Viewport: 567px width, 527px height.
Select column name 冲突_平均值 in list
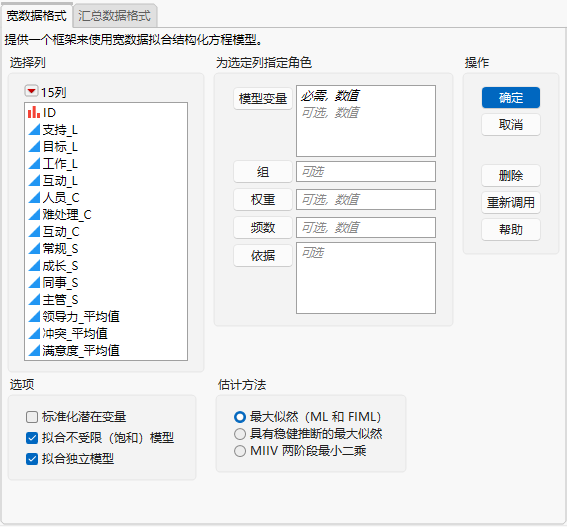point(75,333)
